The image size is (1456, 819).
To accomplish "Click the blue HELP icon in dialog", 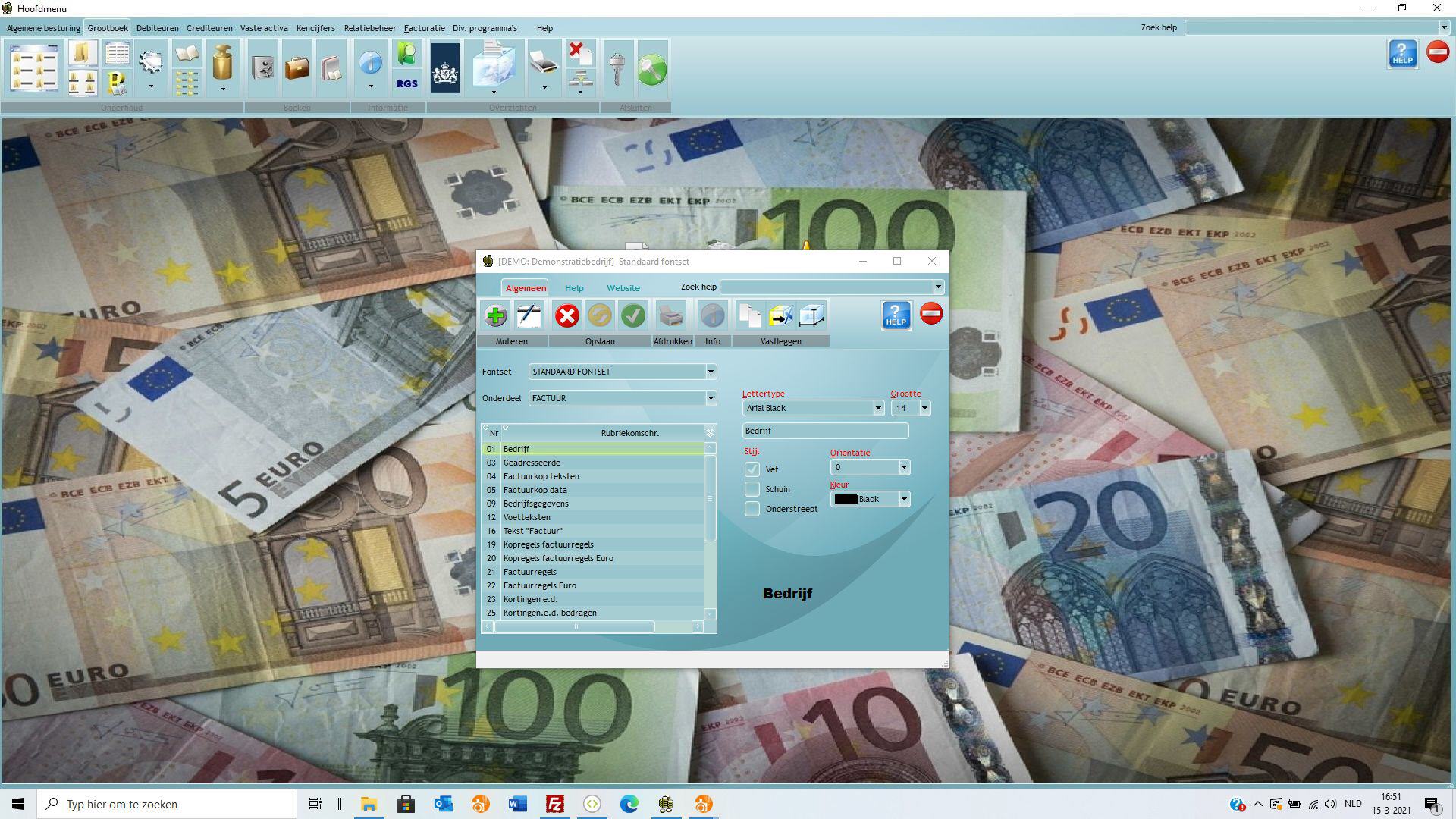I will click(x=896, y=315).
